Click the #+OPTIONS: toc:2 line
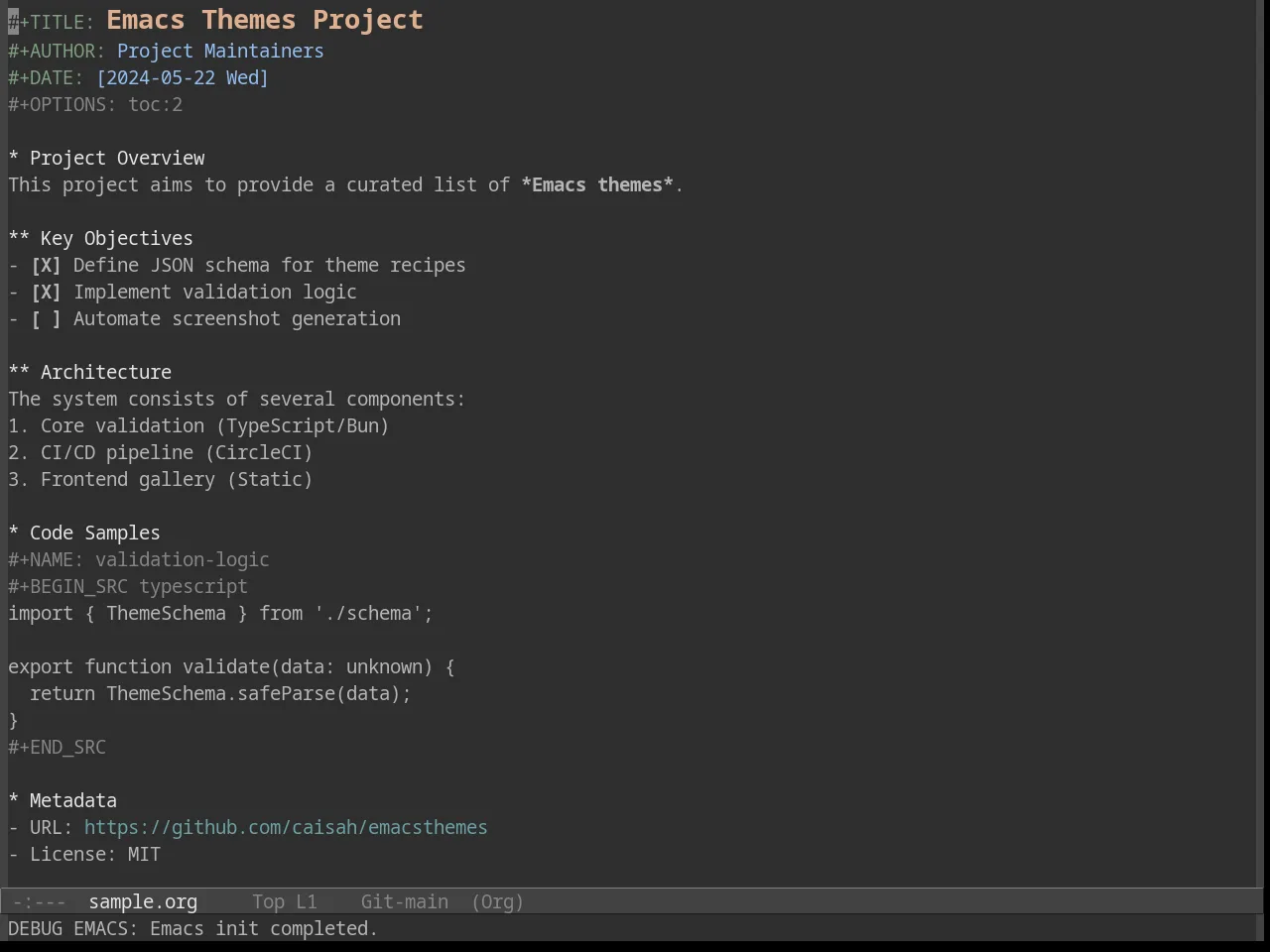This screenshot has width=1270, height=952. click(95, 105)
